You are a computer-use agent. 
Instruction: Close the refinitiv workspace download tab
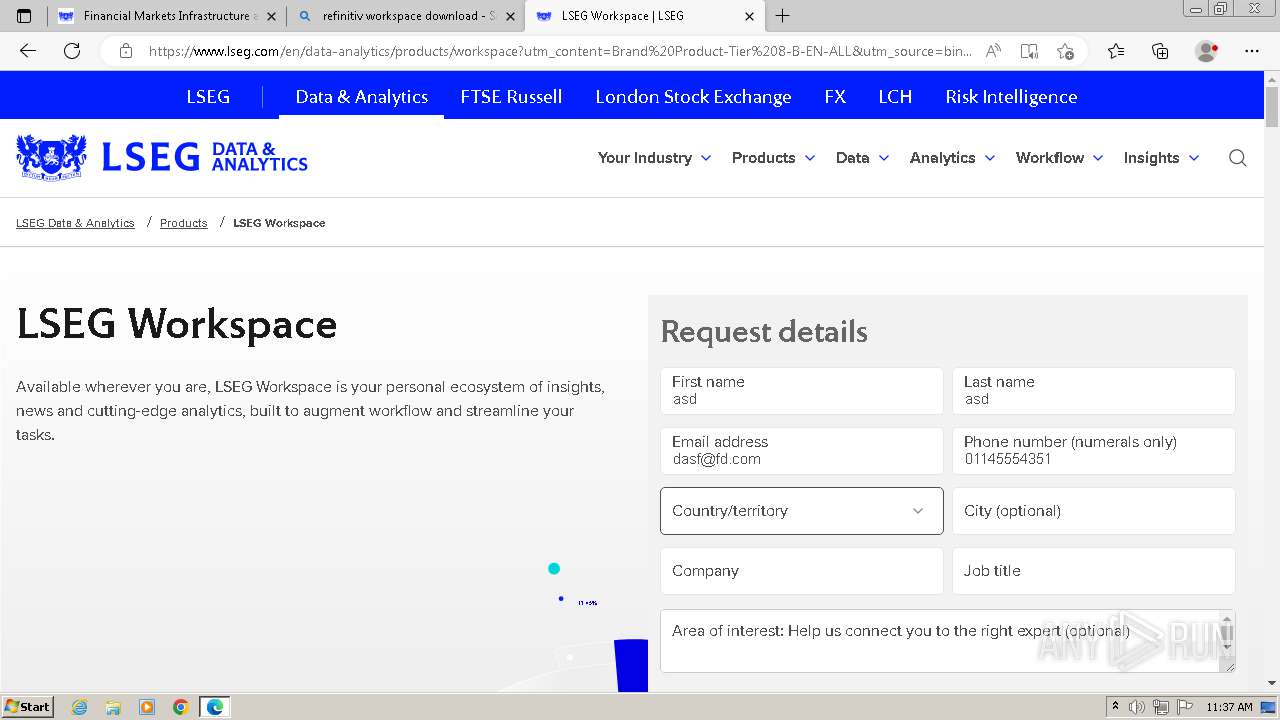tap(510, 16)
